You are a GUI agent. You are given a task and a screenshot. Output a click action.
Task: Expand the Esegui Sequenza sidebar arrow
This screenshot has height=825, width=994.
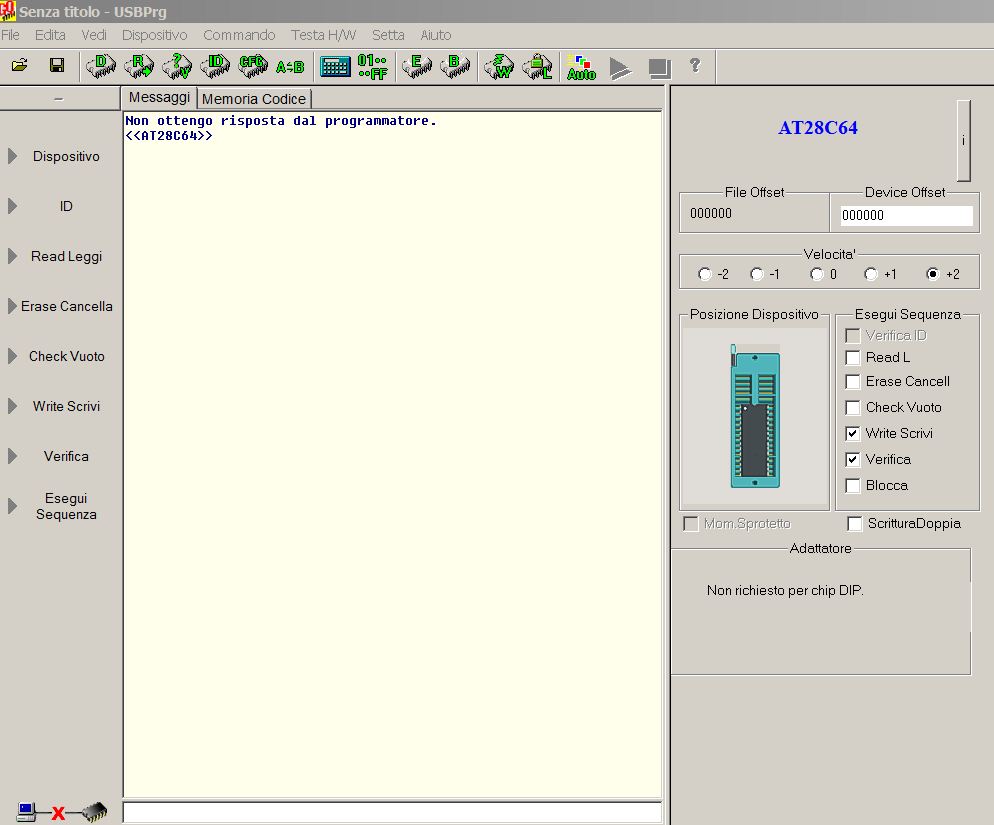(12, 506)
